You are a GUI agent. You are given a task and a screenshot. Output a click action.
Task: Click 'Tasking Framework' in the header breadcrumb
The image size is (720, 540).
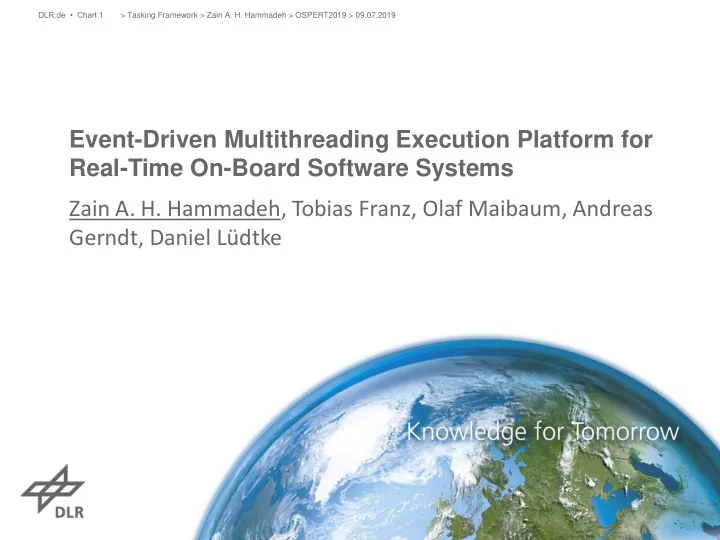click(x=162, y=15)
